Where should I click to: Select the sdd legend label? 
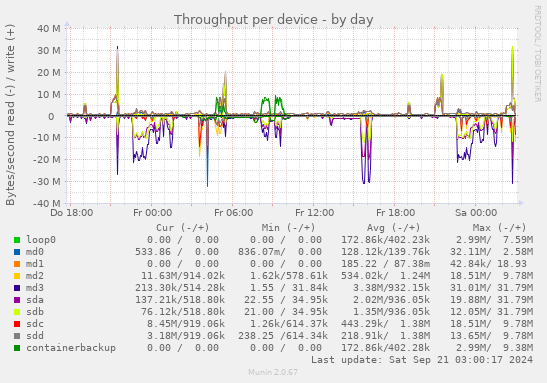(x=35, y=336)
